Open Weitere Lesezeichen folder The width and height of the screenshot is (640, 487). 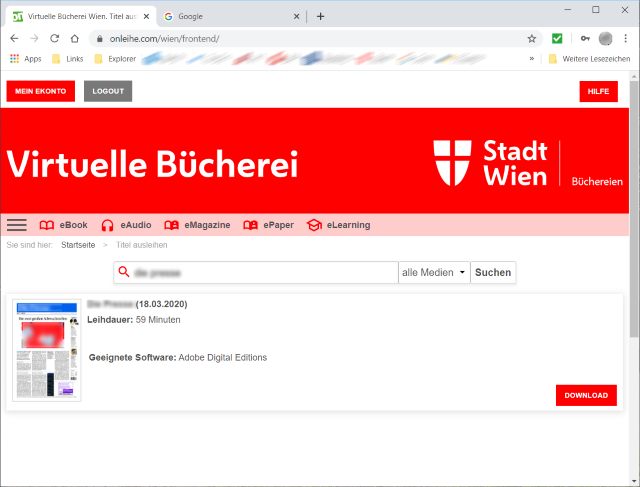pos(589,59)
